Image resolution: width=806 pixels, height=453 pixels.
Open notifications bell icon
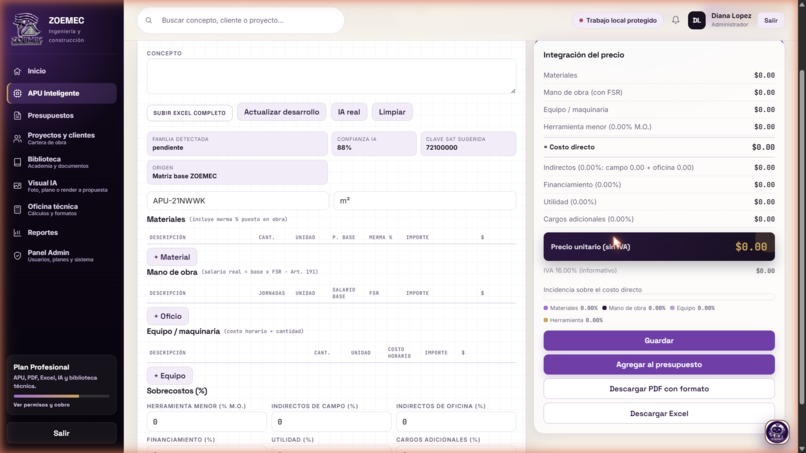675,20
